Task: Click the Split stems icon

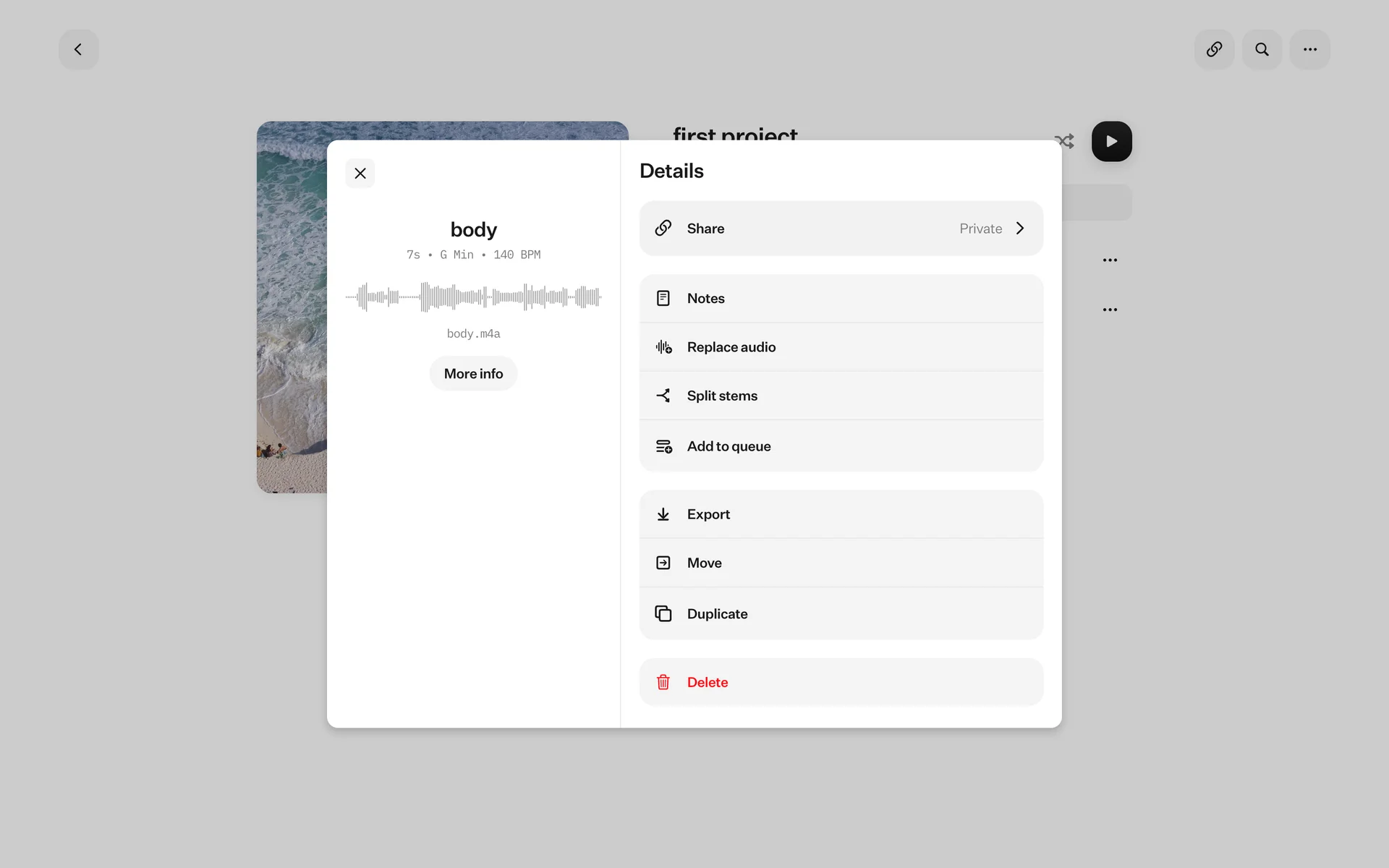Action: tap(663, 396)
